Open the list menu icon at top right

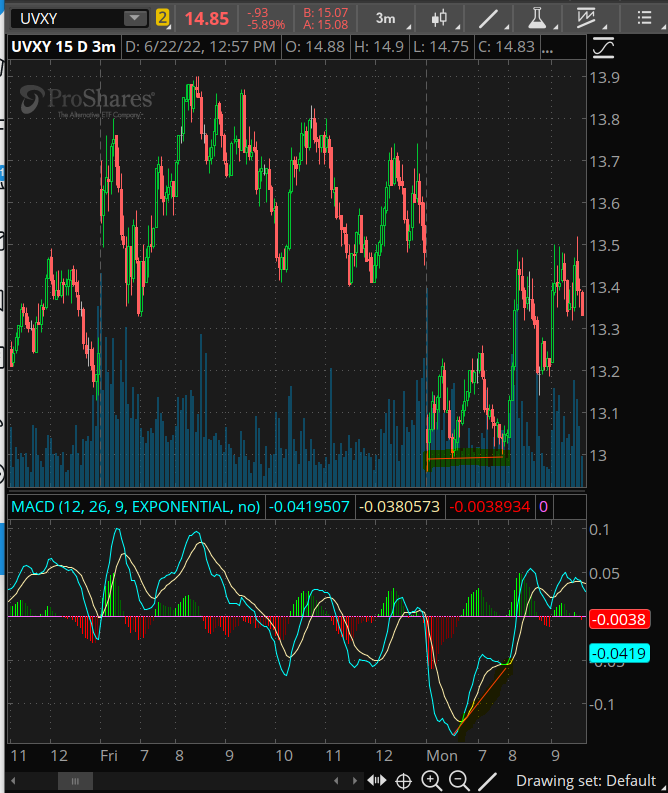(x=646, y=19)
